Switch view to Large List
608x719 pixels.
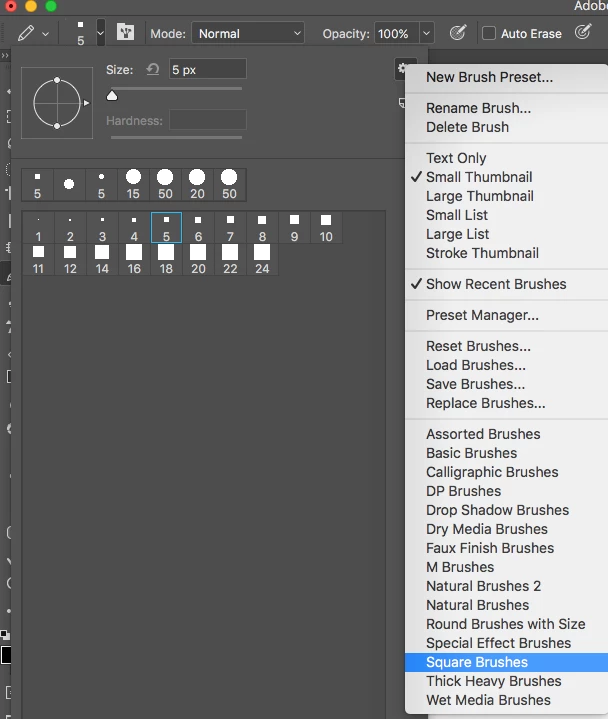point(506,234)
